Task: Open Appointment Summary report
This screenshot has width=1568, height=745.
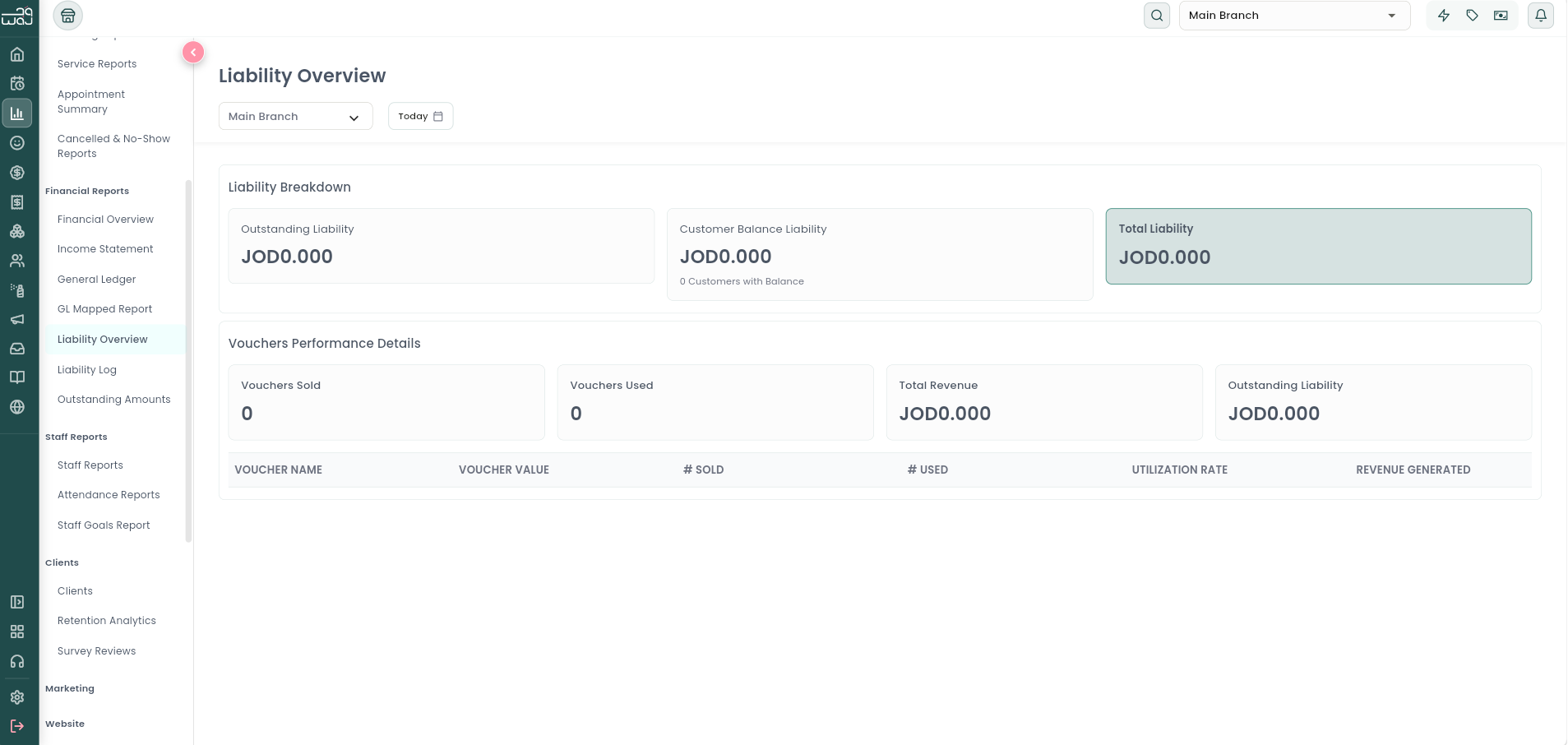Action: pos(91,102)
